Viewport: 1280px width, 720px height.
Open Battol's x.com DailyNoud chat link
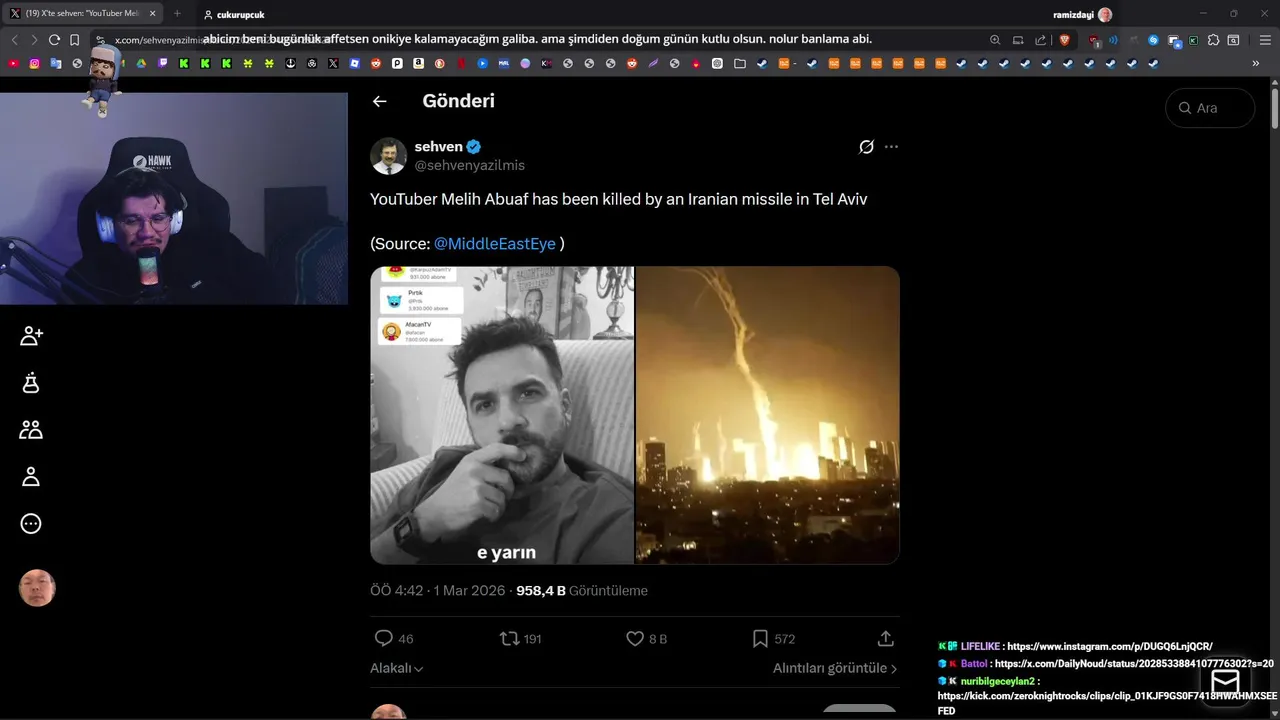[1134, 663]
